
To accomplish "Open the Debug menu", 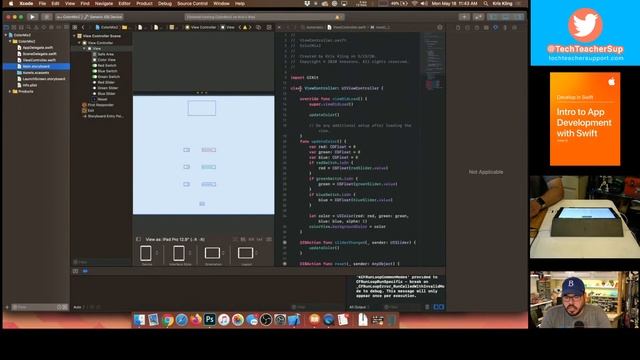I will 165,4.
